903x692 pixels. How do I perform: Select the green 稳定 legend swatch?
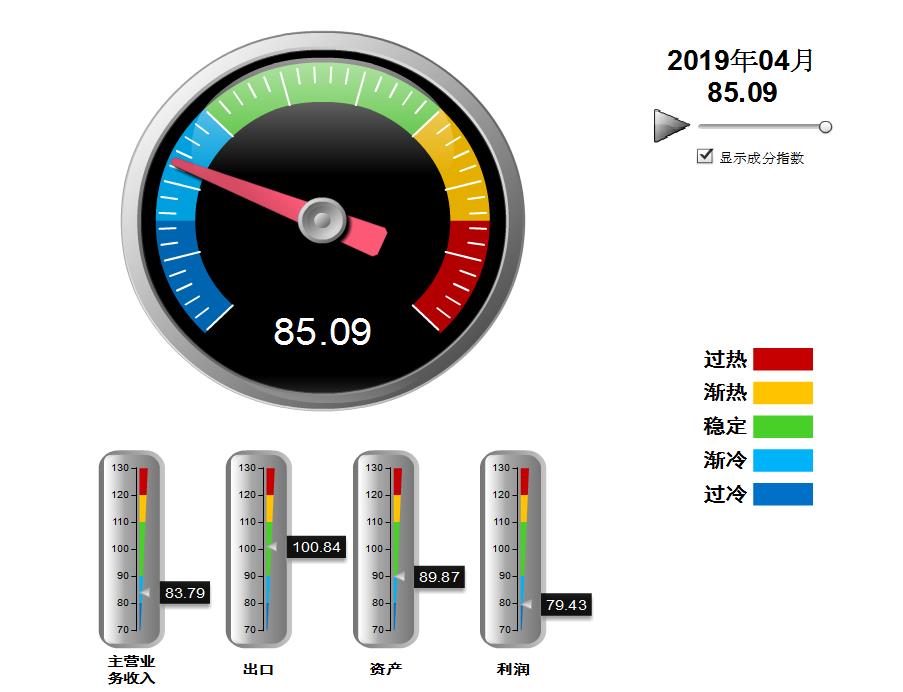(782, 427)
